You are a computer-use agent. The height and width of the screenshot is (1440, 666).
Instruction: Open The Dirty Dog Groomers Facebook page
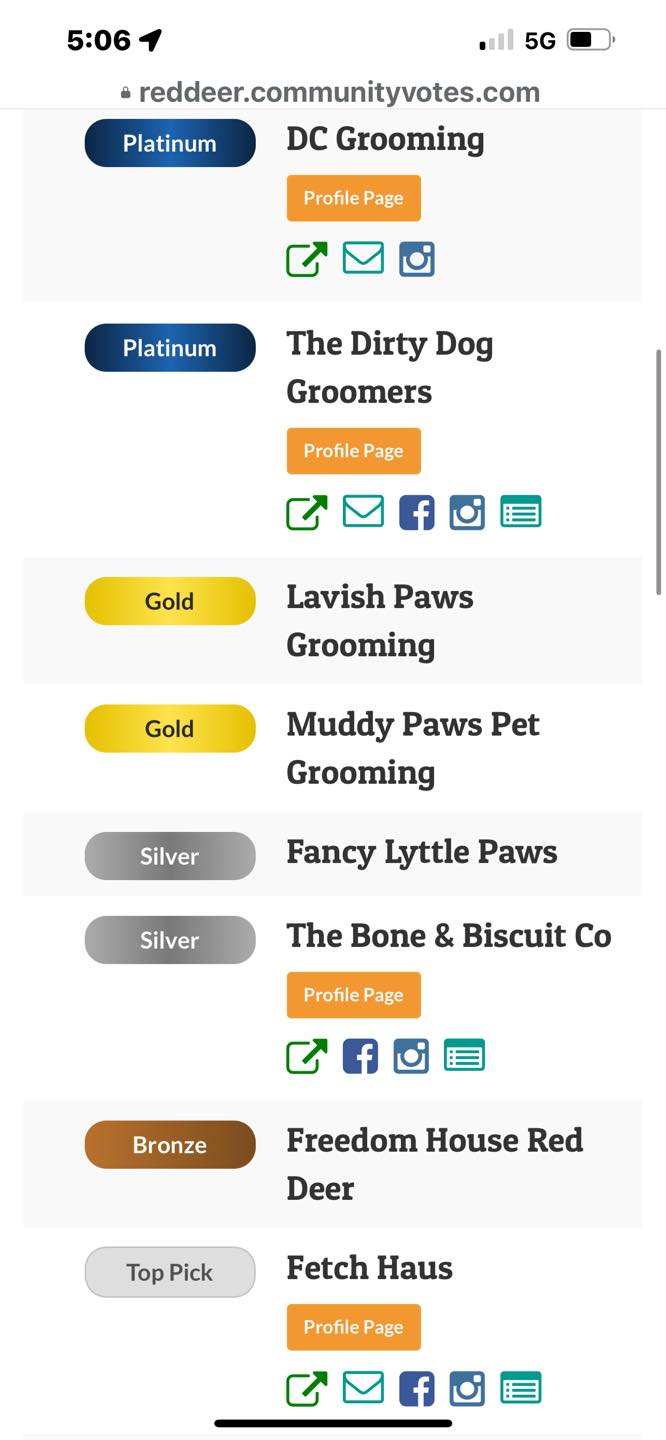coord(416,512)
